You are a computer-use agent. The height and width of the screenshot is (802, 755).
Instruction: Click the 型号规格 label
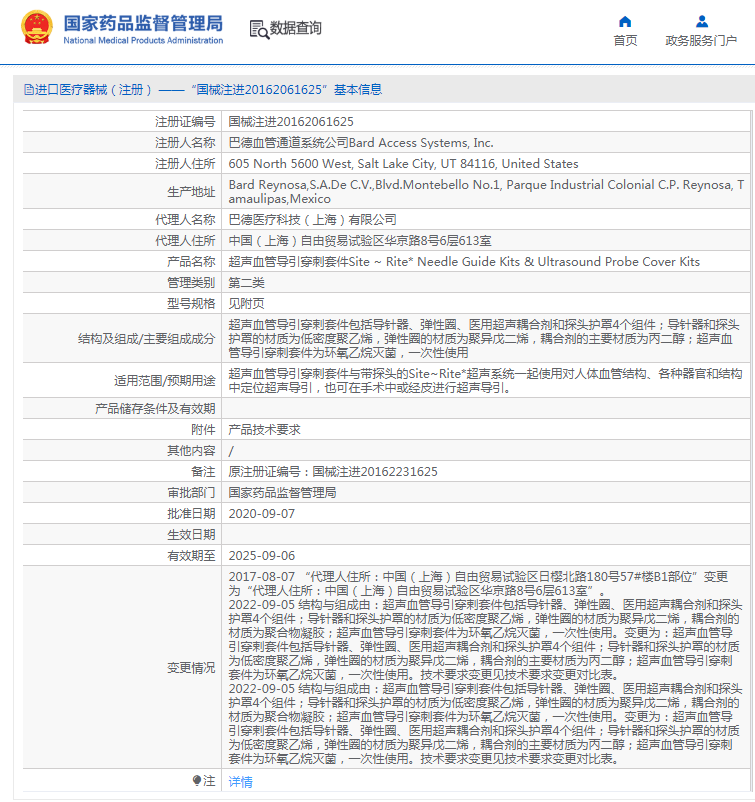pyautogui.click(x=191, y=304)
